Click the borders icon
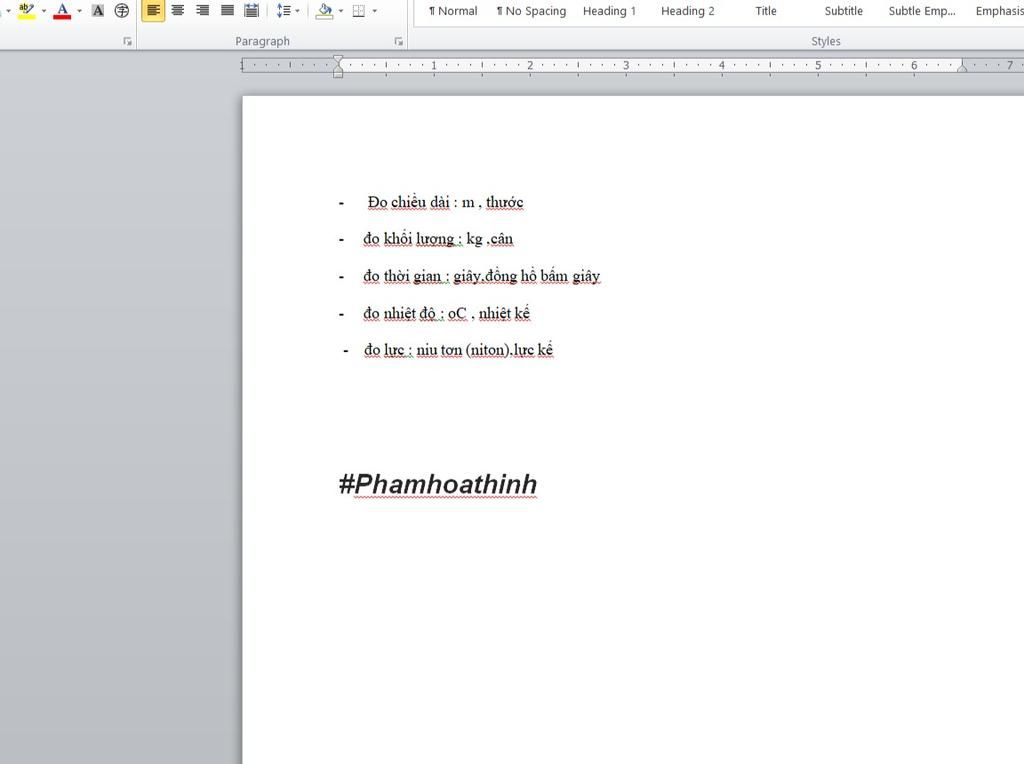1024x764 pixels. click(x=359, y=11)
